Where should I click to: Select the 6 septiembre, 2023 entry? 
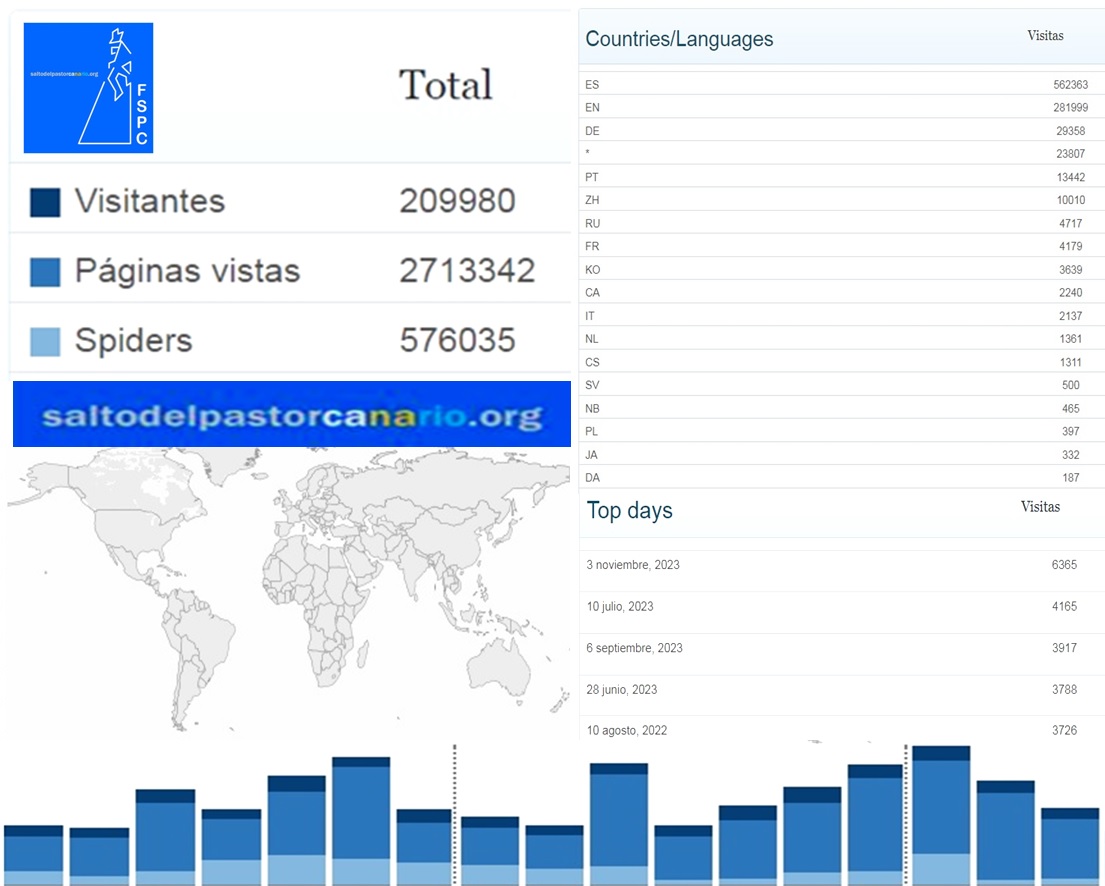point(634,648)
